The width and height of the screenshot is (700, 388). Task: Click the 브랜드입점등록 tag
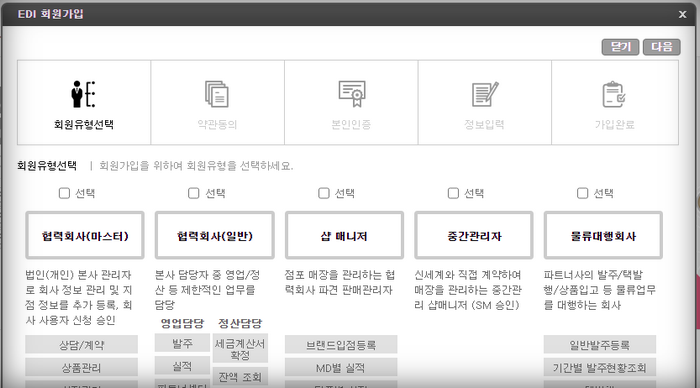point(341,345)
